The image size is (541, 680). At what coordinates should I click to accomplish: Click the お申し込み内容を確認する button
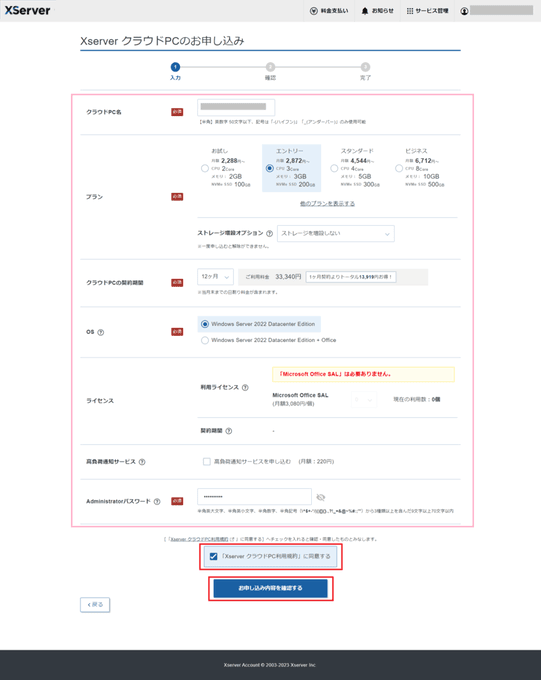270,588
